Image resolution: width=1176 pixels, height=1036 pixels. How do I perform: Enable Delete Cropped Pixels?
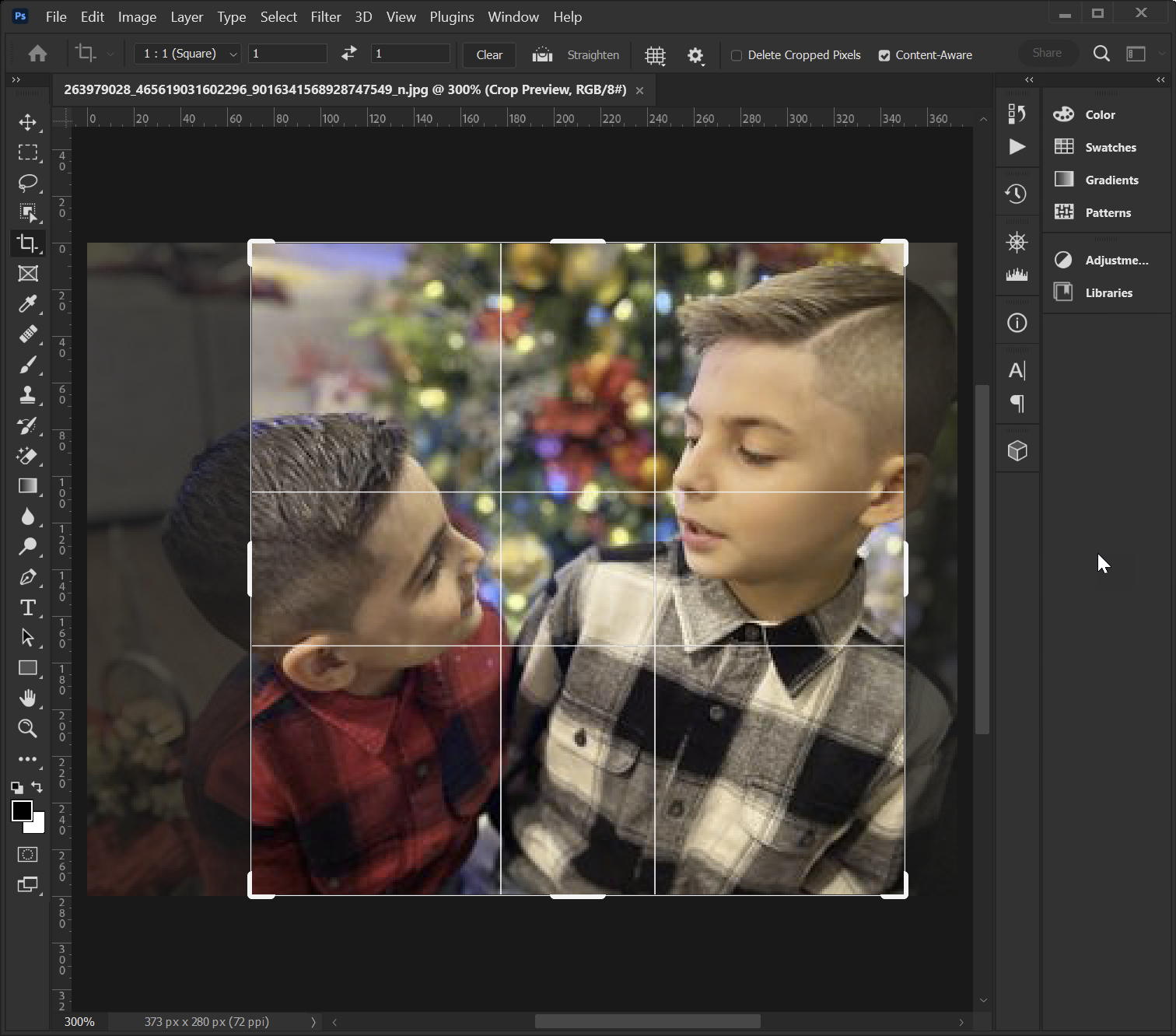click(736, 54)
